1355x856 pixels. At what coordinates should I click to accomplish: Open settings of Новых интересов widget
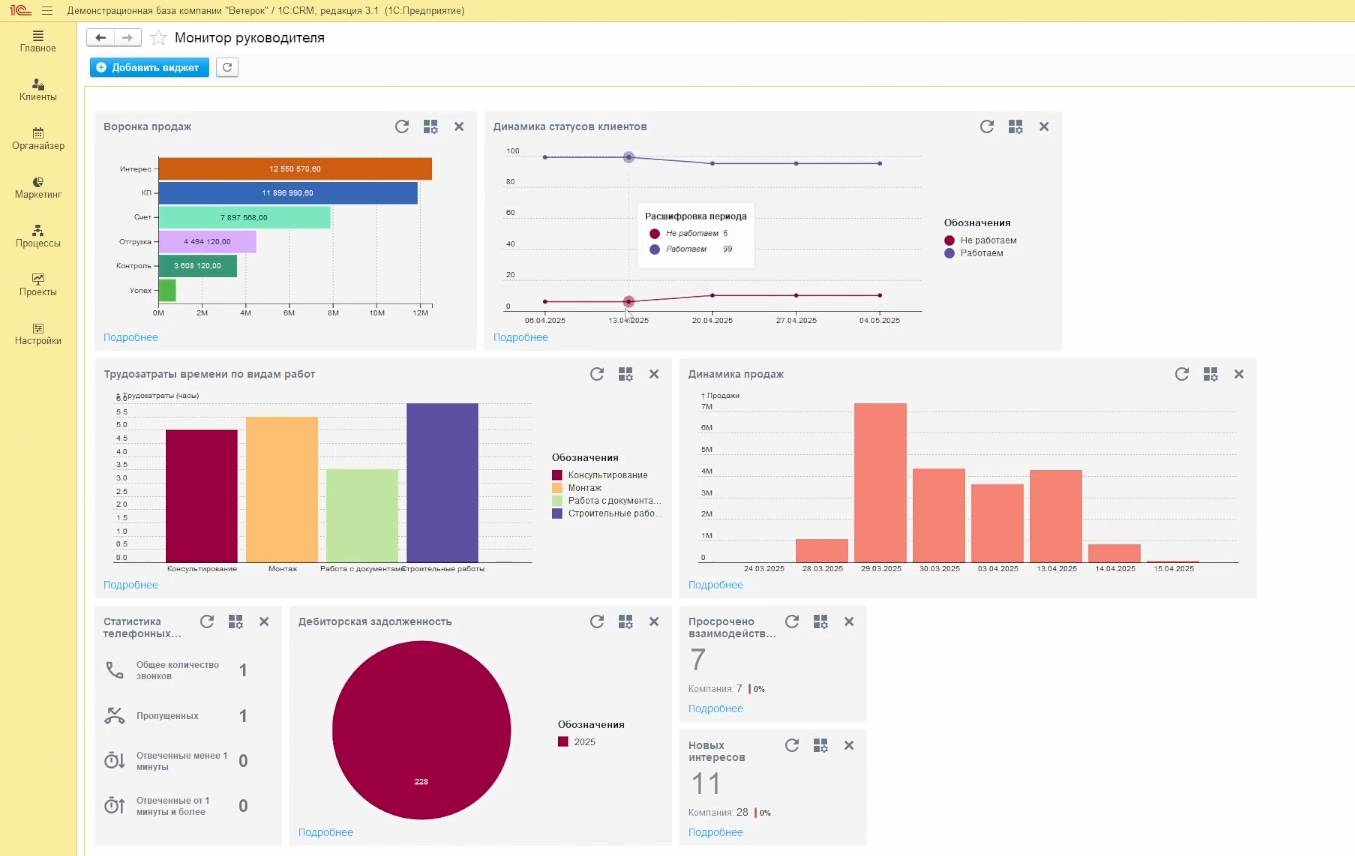click(820, 746)
